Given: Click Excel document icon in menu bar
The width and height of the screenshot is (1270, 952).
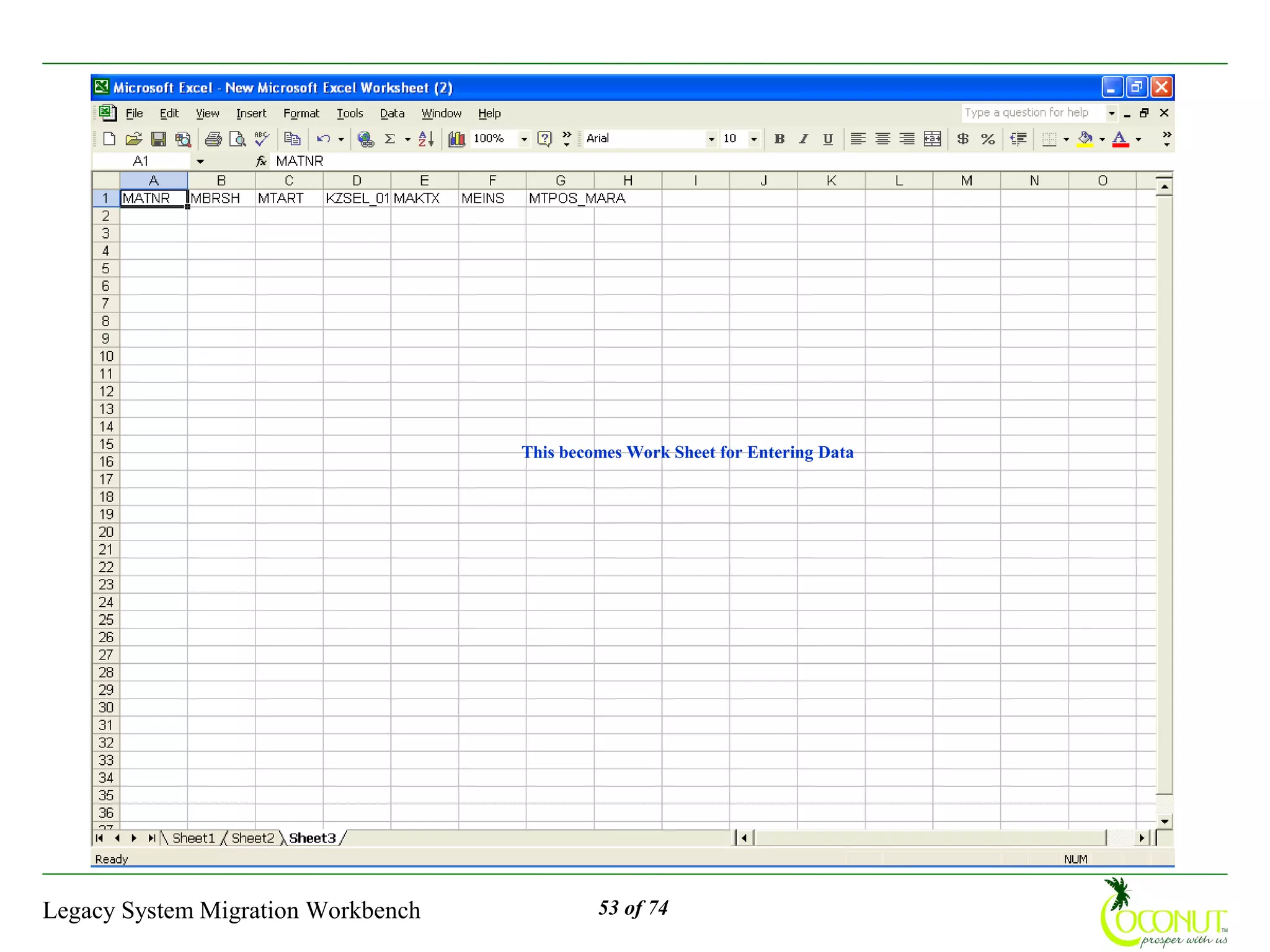Looking at the screenshot, I should [x=108, y=113].
